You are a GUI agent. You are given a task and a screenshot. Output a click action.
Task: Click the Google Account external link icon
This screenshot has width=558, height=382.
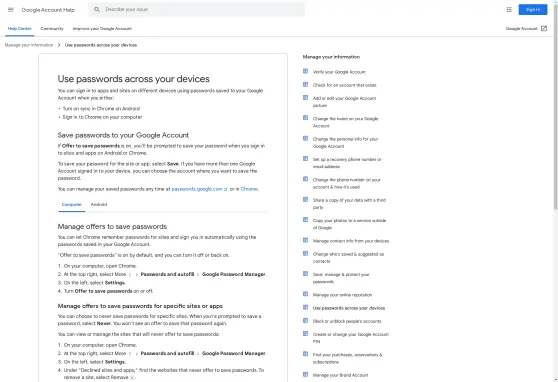coord(544,28)
